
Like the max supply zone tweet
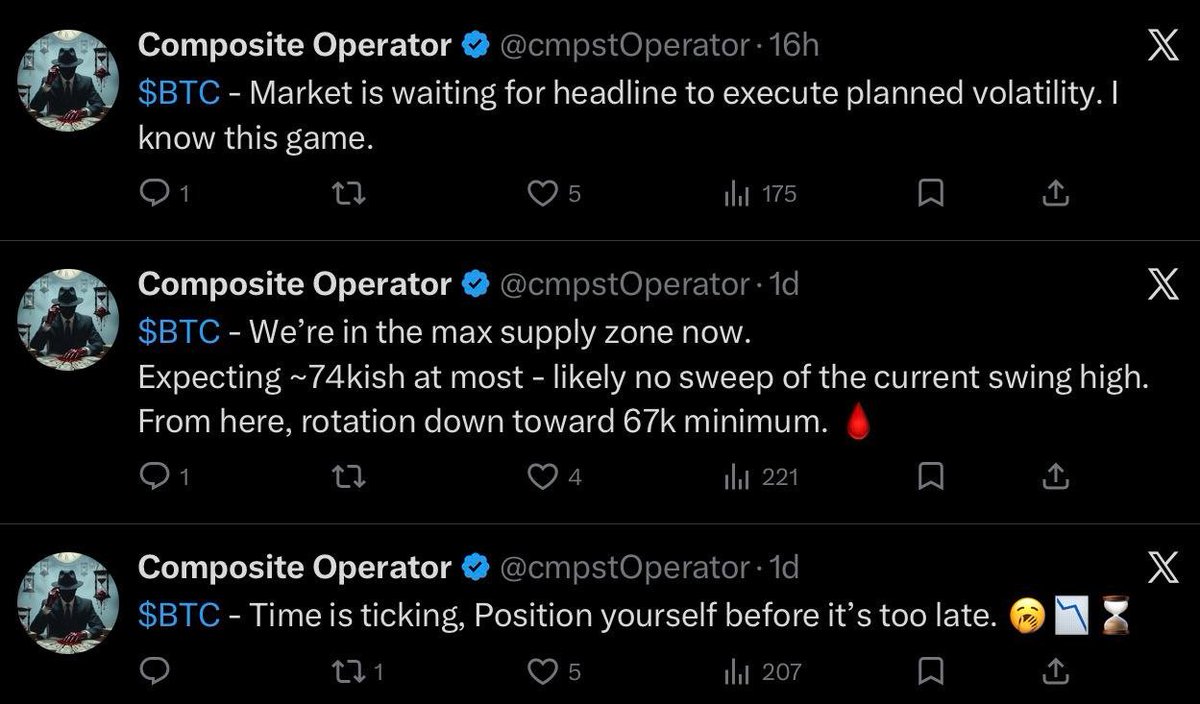pos(543,478)
